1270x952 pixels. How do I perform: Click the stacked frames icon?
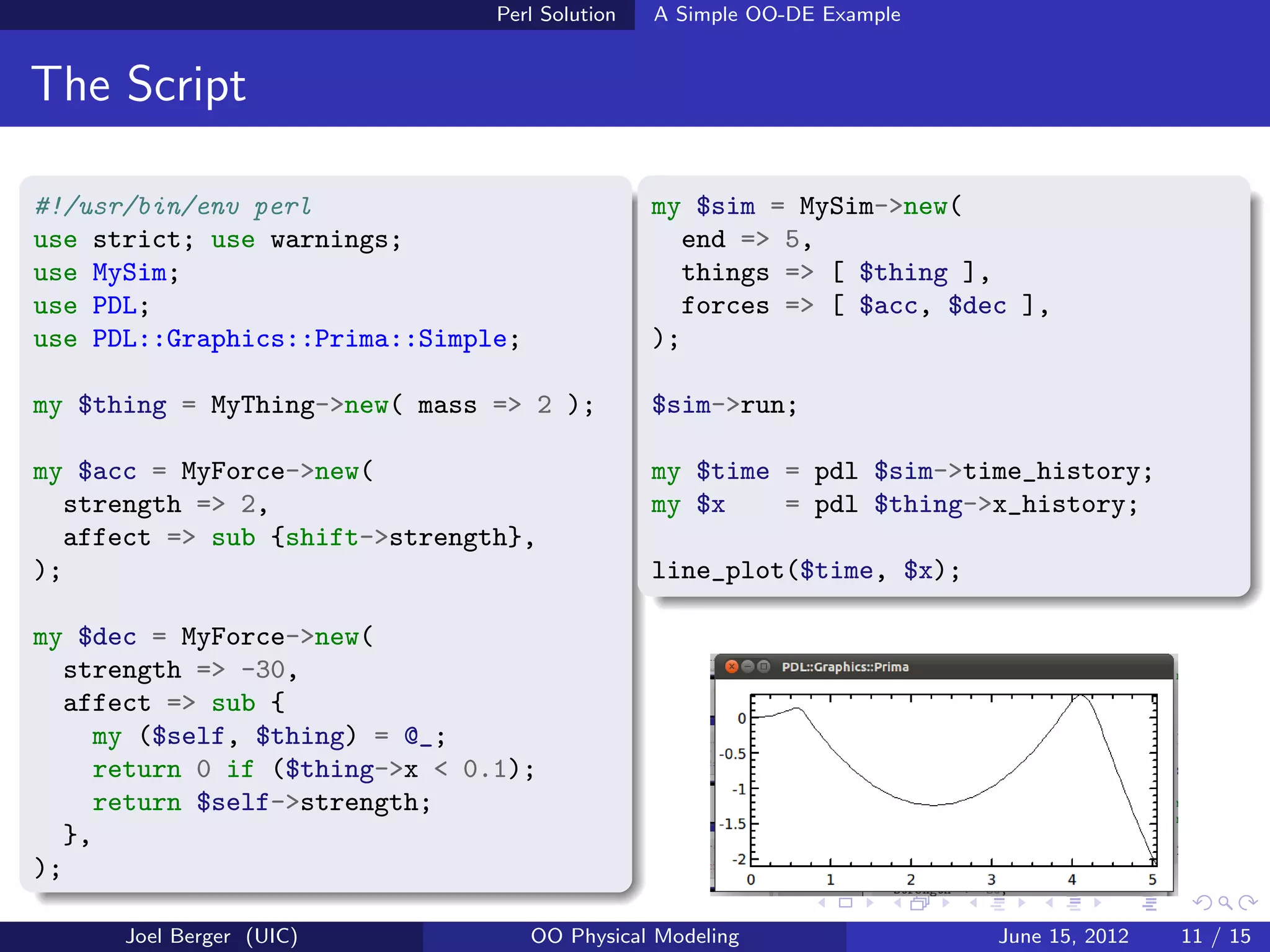(920, 903)
